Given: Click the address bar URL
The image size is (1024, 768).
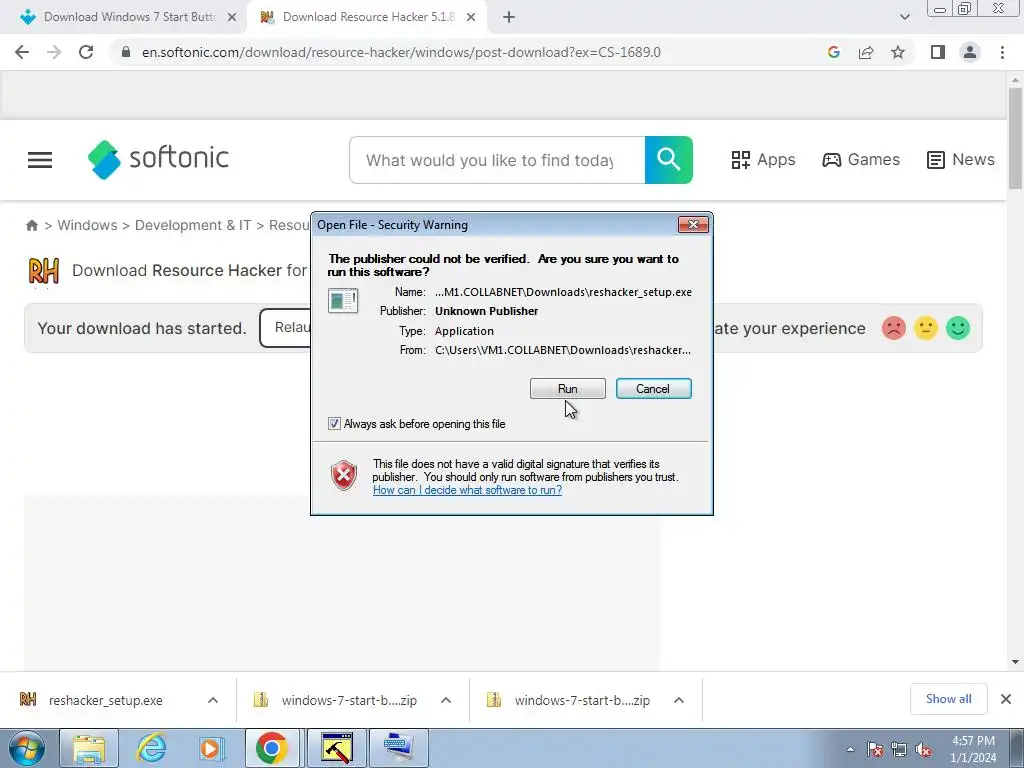Looking at the screenshot, I should [401, 52].
